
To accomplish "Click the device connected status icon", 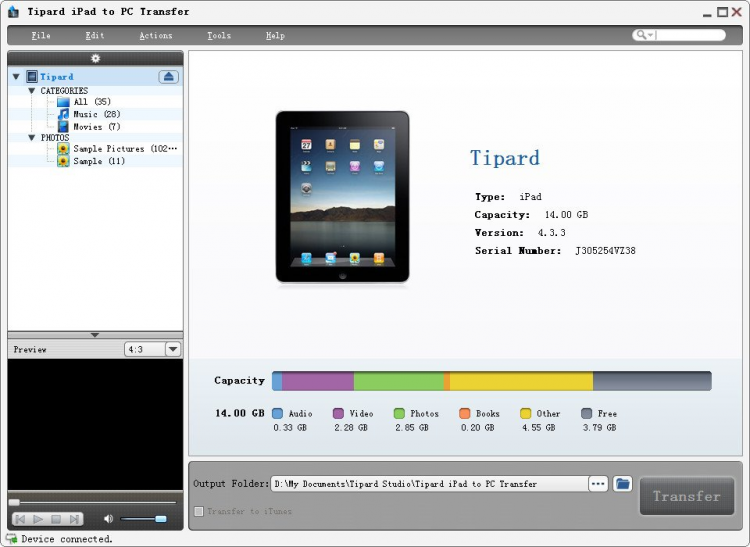I will click(12, 539).
